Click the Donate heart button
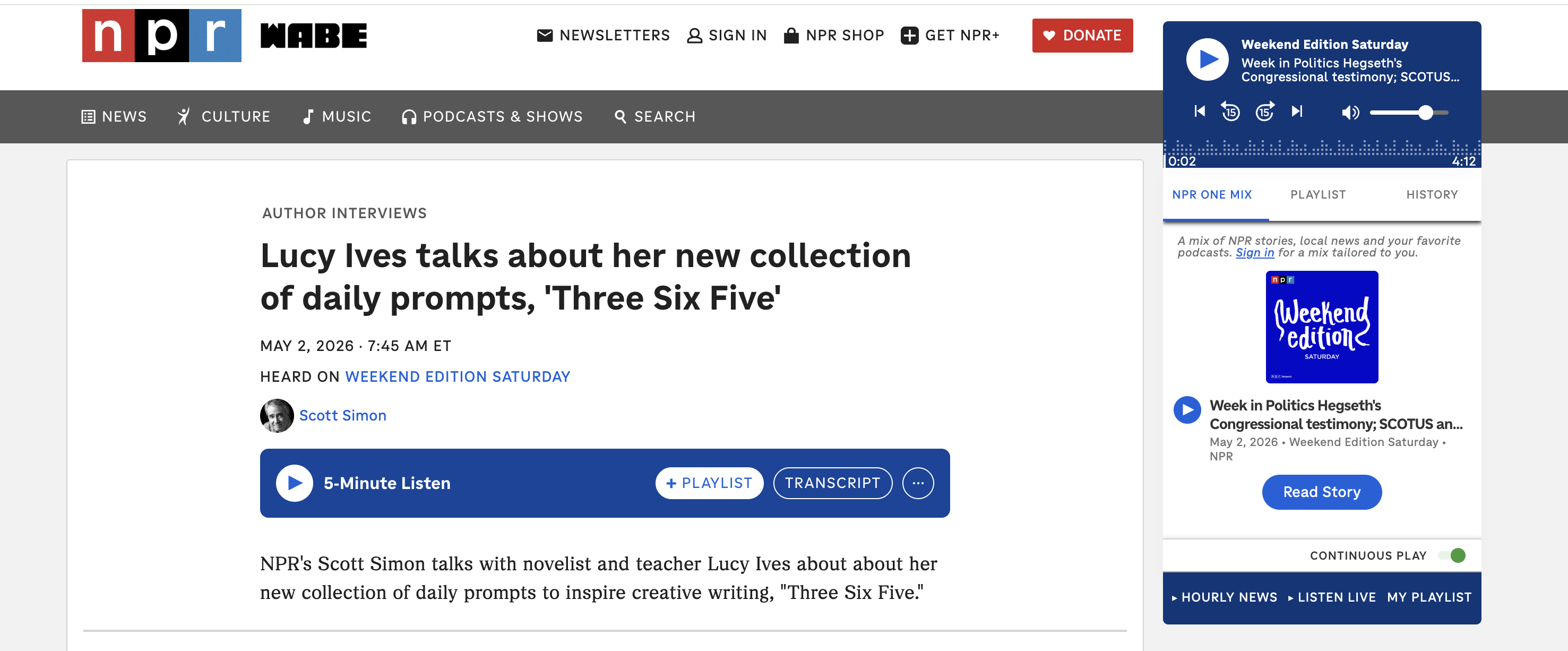Screen dimensions: 1568x651 (x=1082, y=36)
